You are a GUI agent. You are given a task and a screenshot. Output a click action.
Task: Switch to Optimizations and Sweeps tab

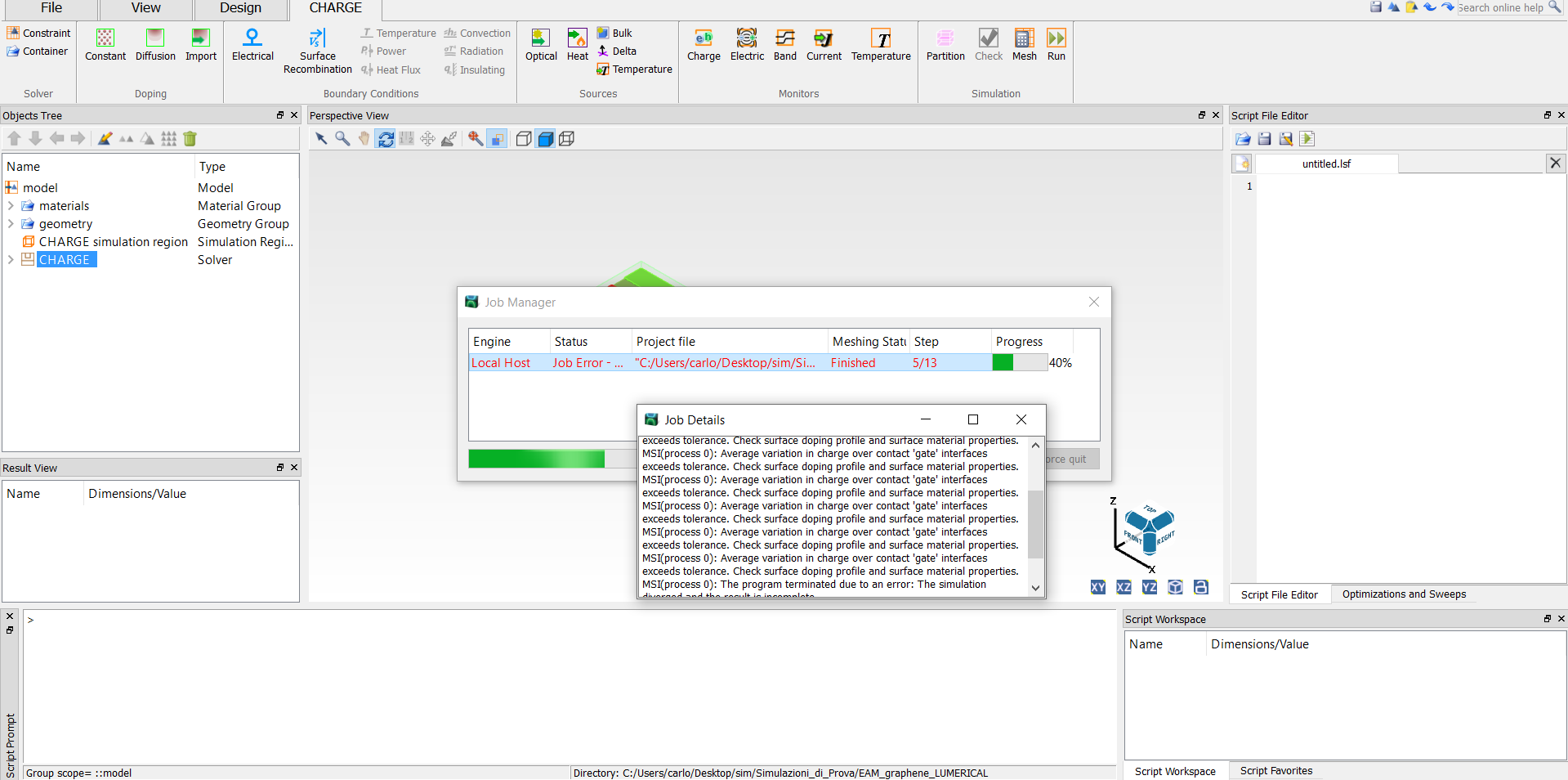1404,594
